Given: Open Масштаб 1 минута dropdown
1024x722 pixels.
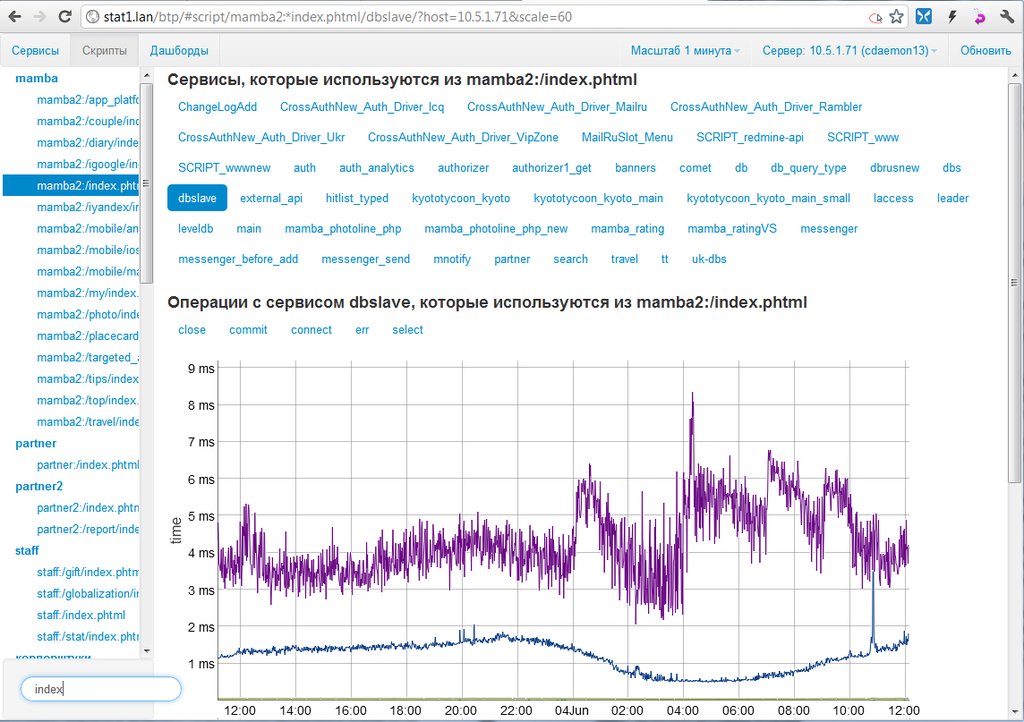Looking at the screenshot, I should coord(685,50).
